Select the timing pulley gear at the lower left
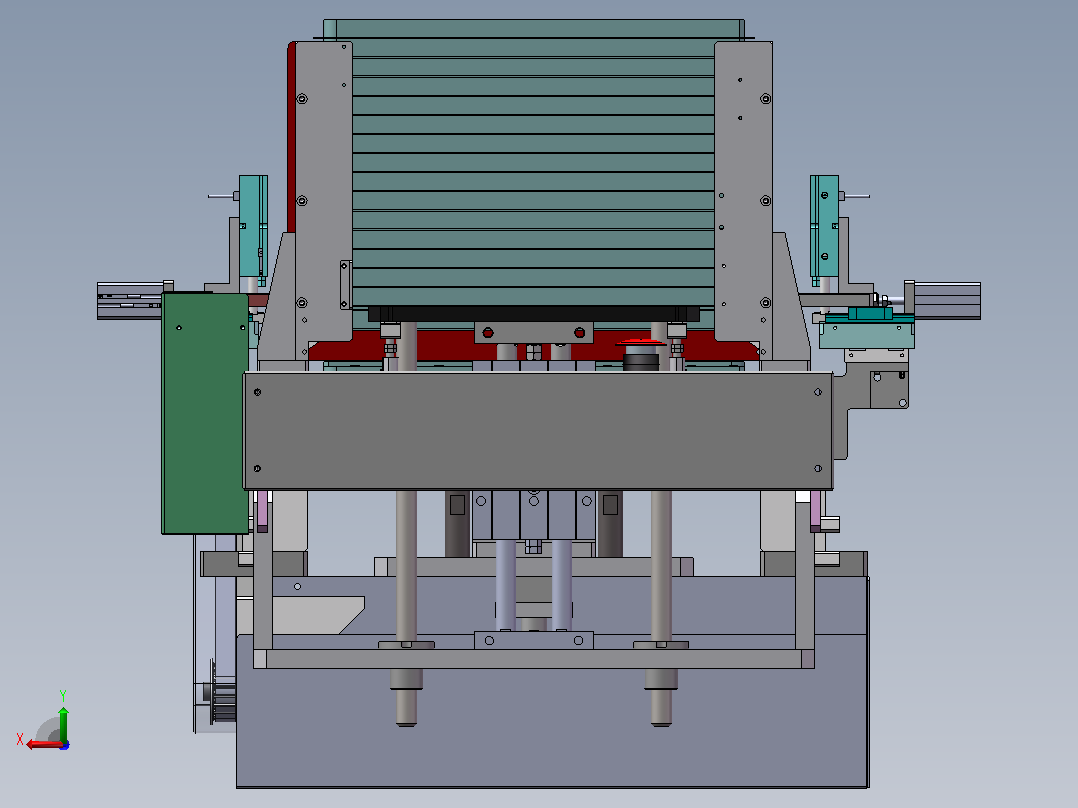The width and height of the screenshot is (1078, 808). coord(221,692)
